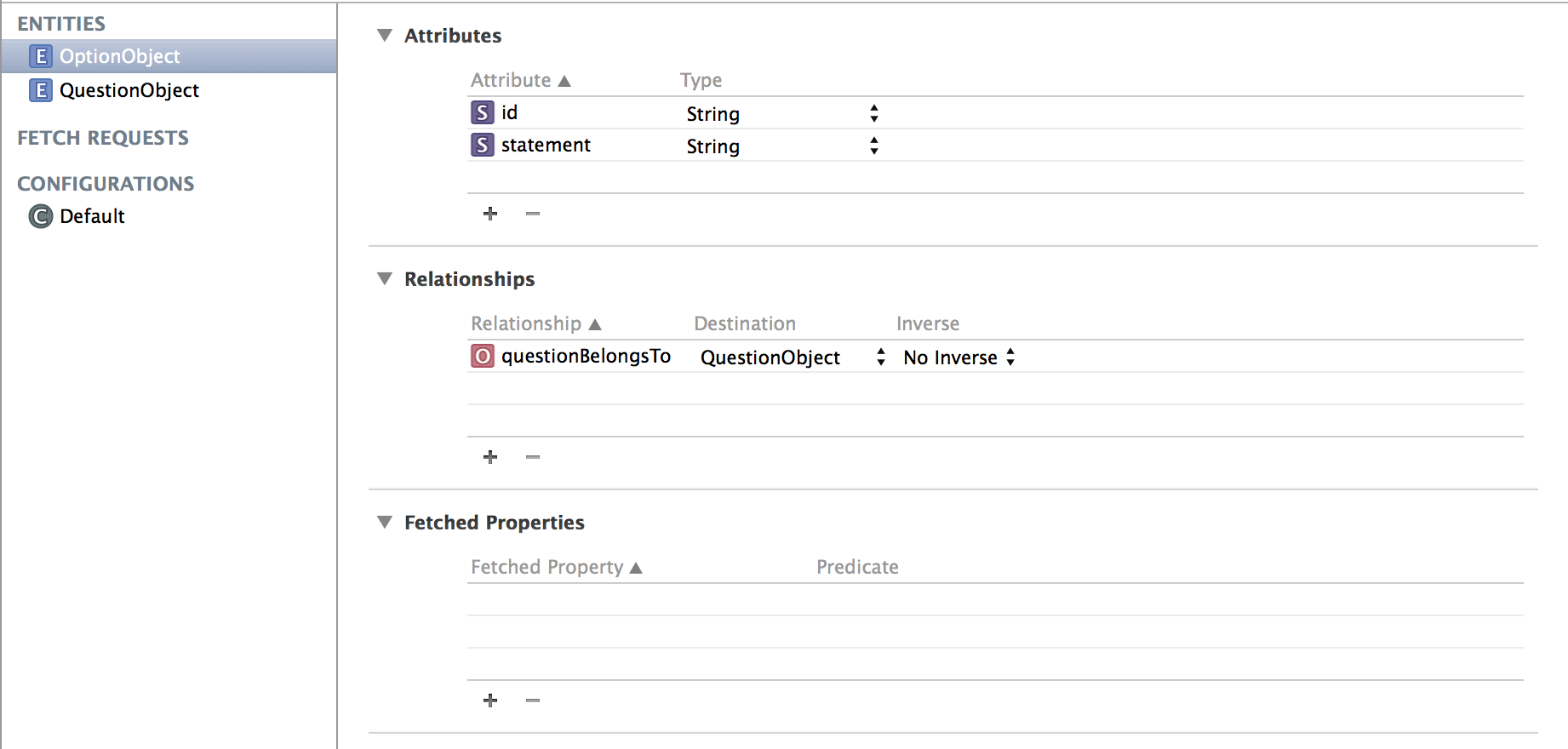1568x749 pixels.
Task: Collapse the Attributes section
Action: tap(385, 36)
